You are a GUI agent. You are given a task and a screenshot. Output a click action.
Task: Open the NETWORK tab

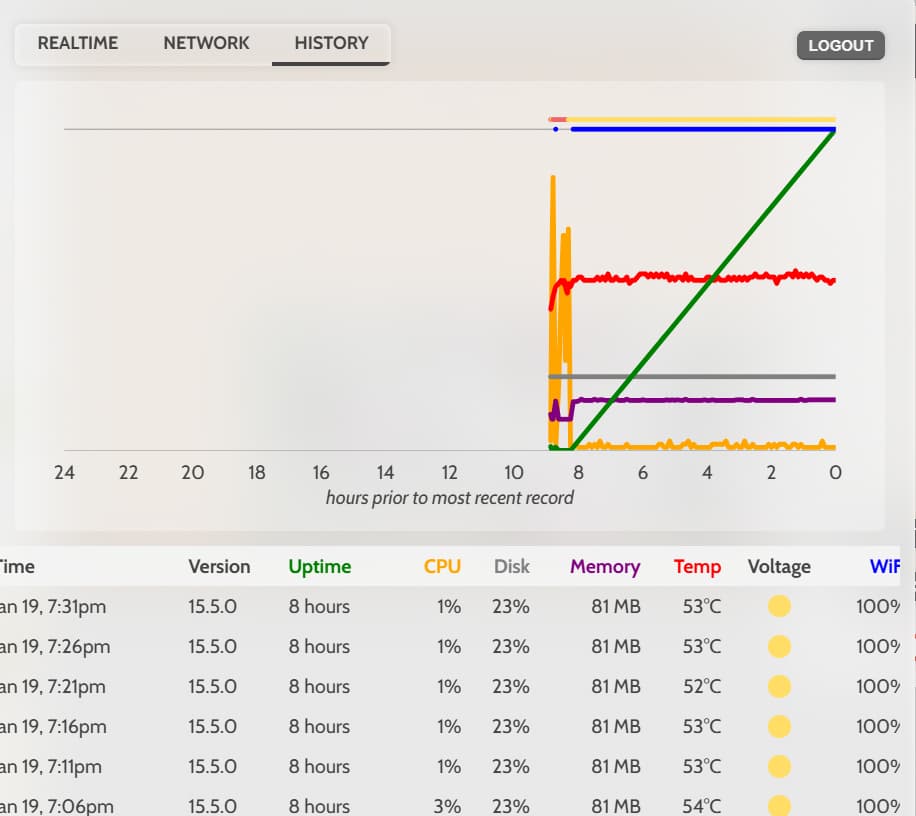coord(206,43)
